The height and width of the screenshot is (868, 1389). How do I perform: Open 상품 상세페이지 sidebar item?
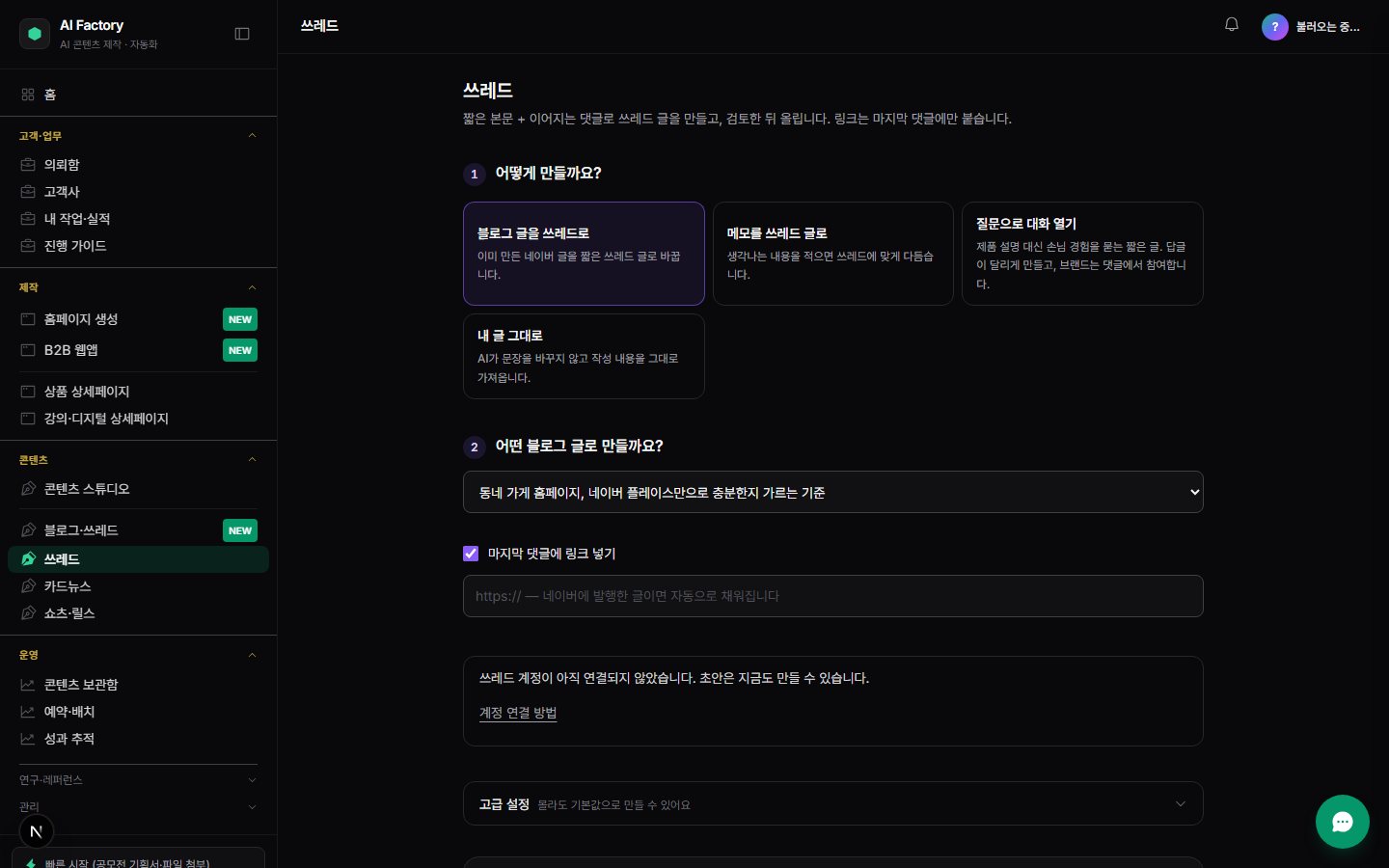pyautogui.click(x=138, y=392)
